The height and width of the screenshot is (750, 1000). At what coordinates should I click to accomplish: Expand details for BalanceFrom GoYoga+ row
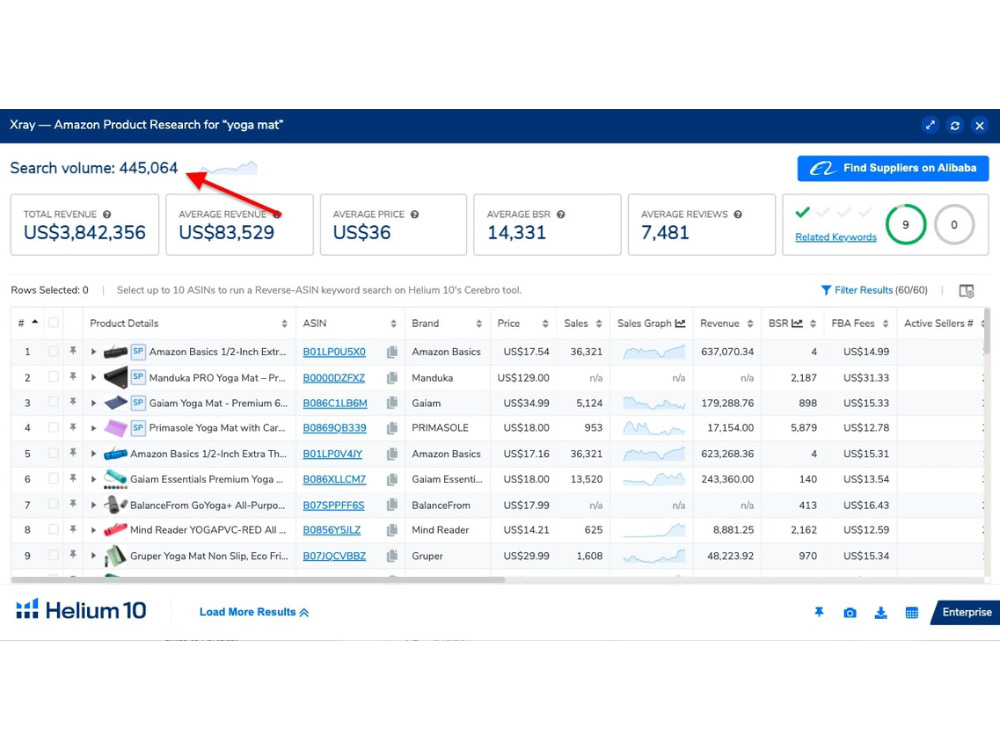(x=94, y=505)
